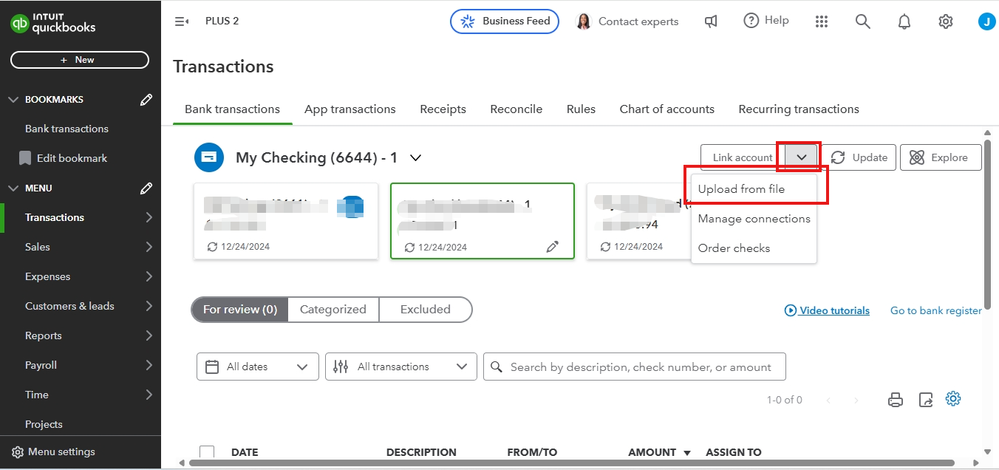Expand the Reports submenu arrow
The width and height of the screenshot is (999, 470).
(x=148, y=336)
